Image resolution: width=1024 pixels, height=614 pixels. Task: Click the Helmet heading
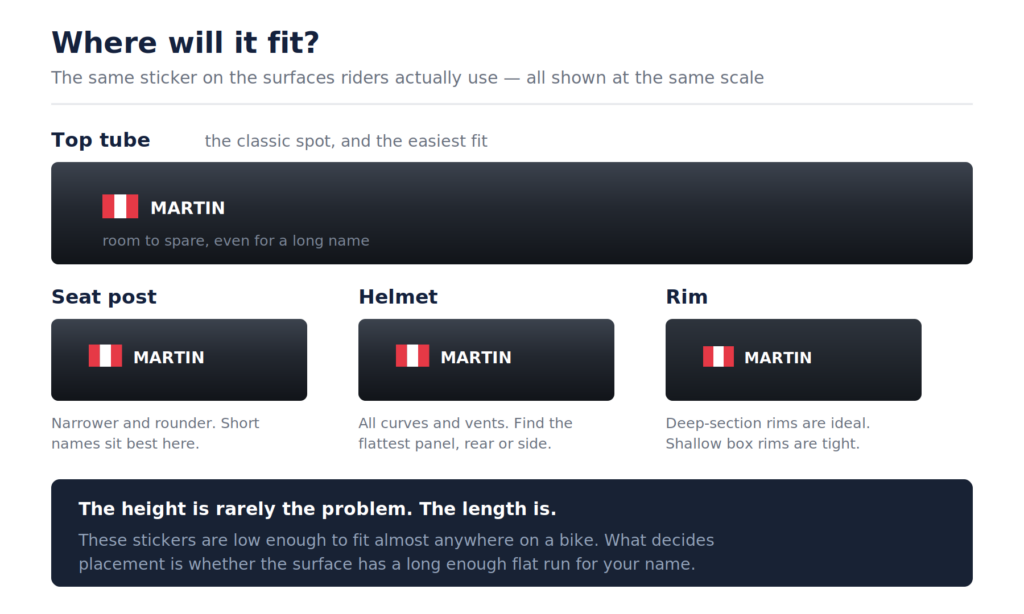click(398, 297)
